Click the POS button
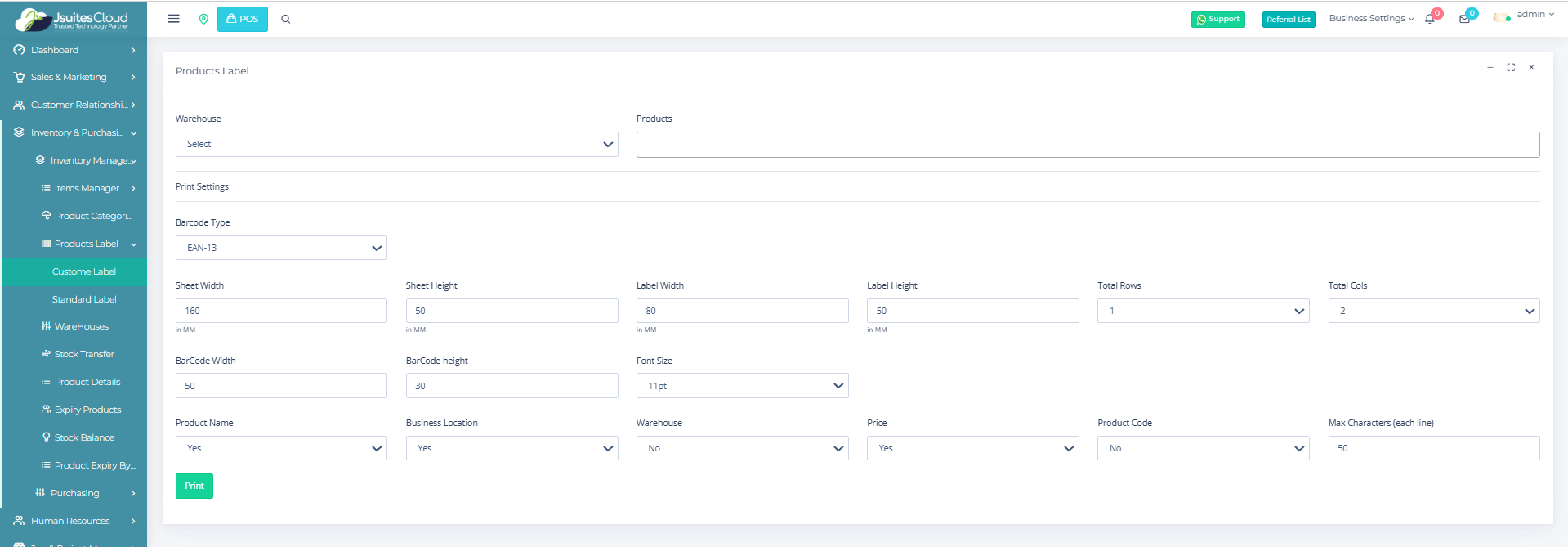This screenshot has height=547, width=1568. [x=243, y=19]
